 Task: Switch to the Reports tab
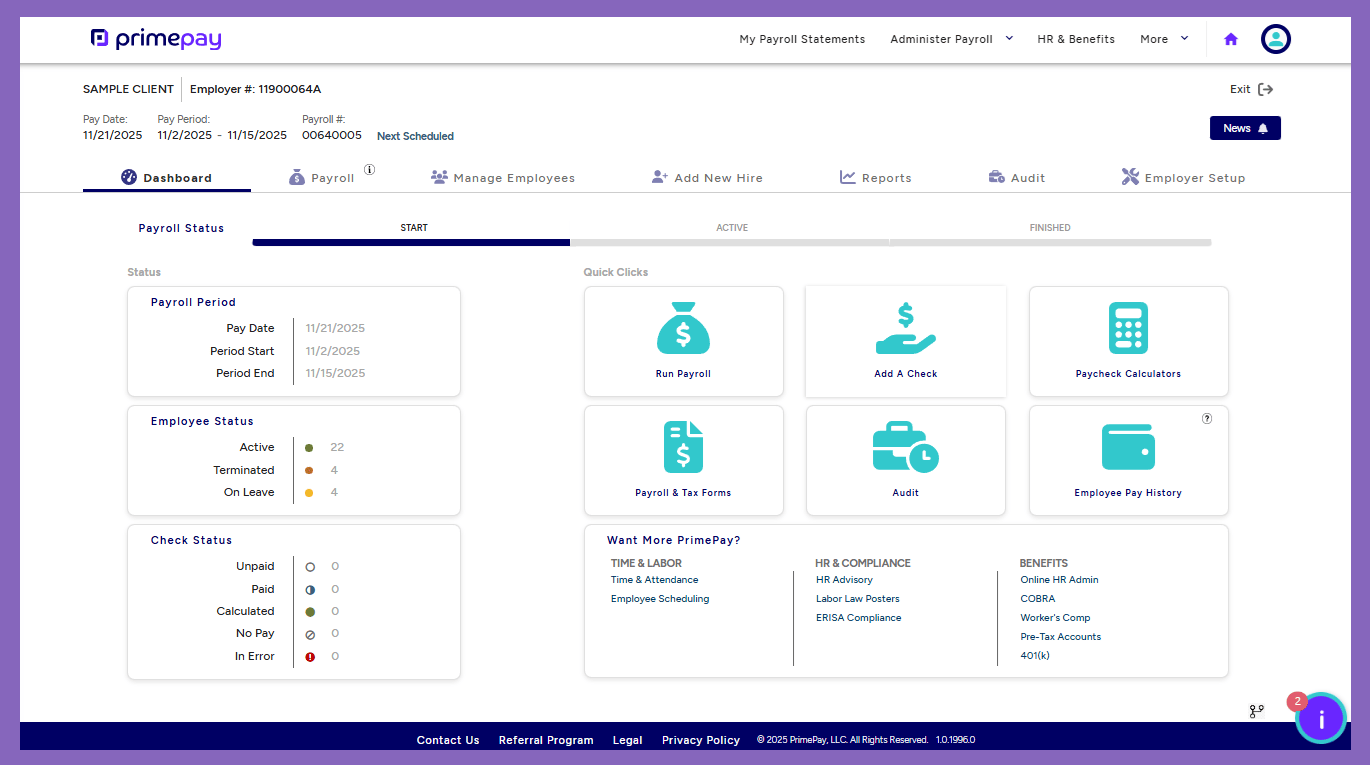(875, 177)
